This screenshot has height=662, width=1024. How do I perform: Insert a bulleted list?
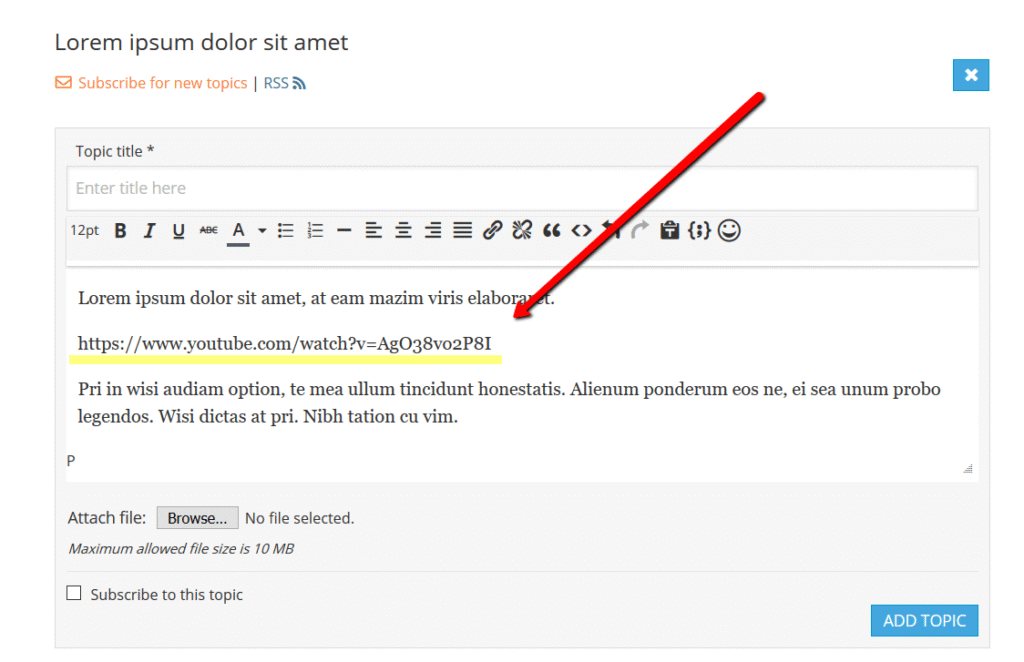(x=285, y=230)
